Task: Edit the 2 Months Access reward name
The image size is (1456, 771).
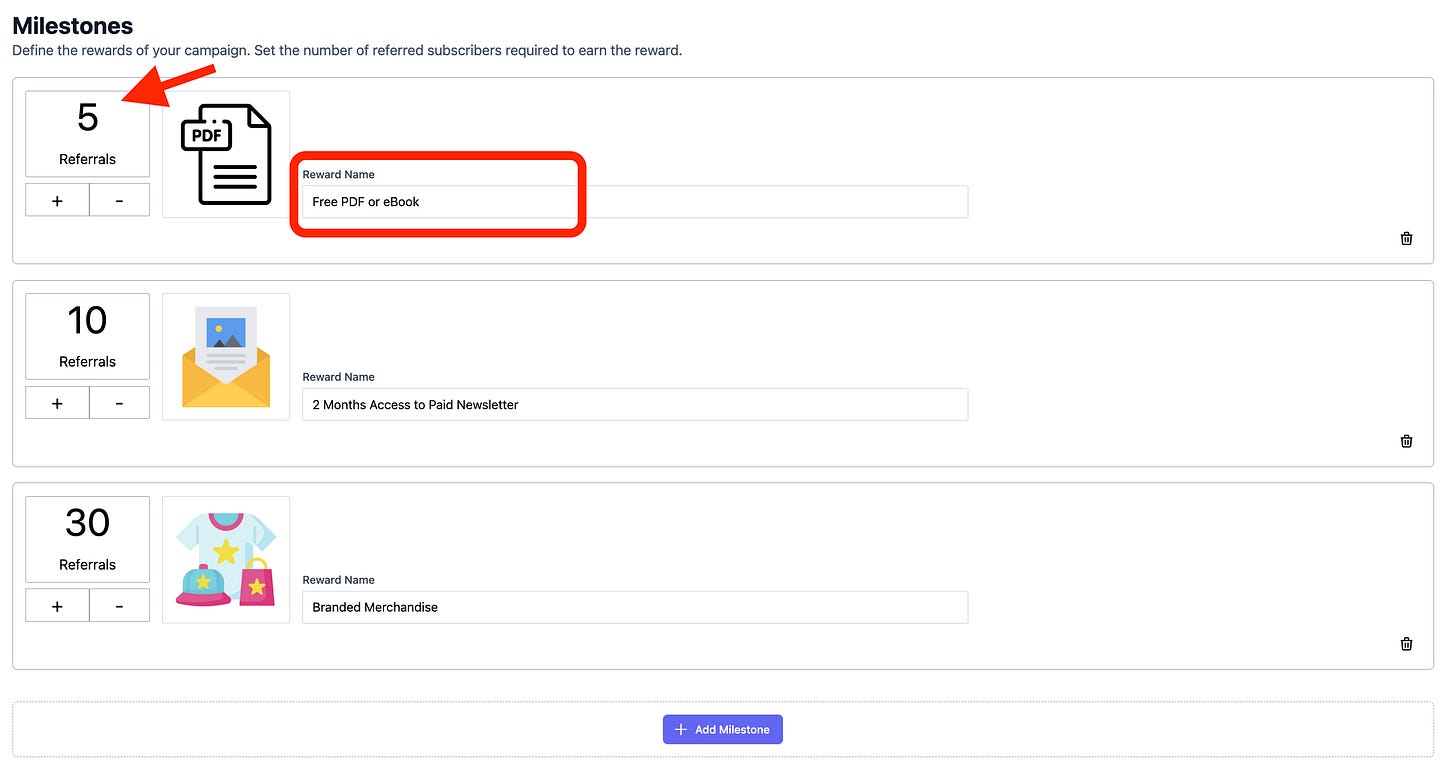Action: 635,404
